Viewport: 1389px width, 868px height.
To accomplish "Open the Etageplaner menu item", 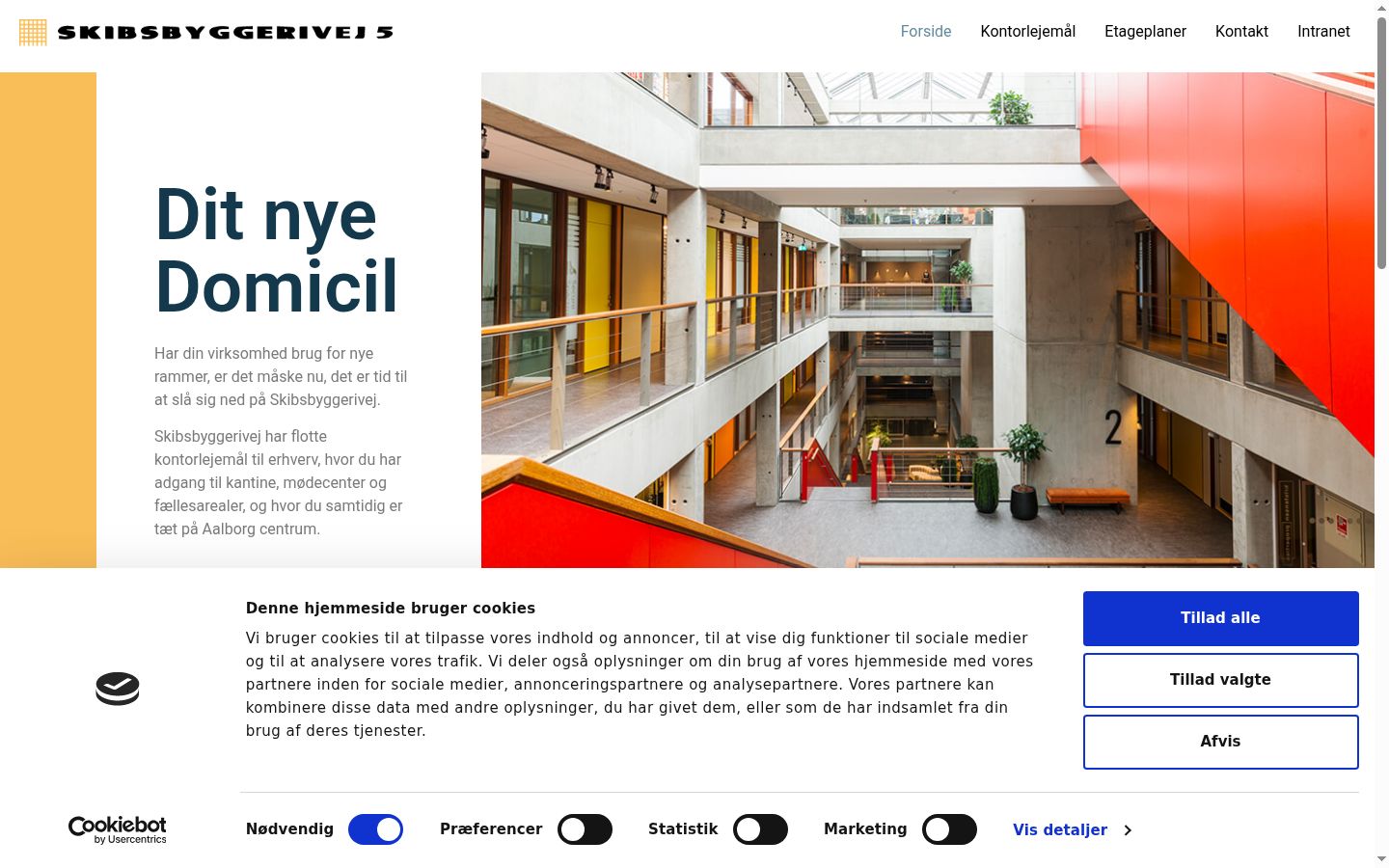I will pyautogui.click(x=1145, y=32).
